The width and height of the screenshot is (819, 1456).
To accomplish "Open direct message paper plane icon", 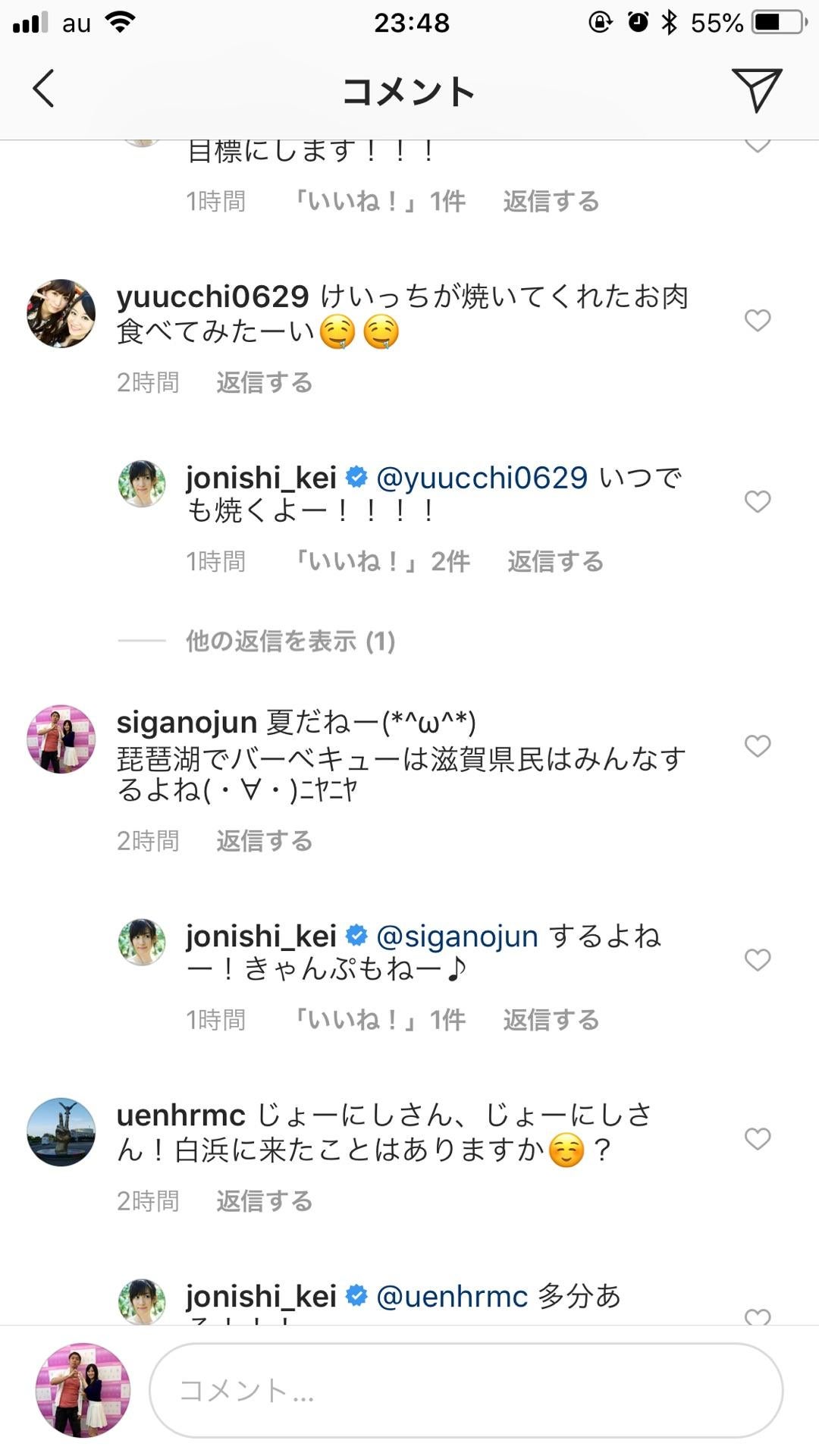I will click(x=756, y=89).
